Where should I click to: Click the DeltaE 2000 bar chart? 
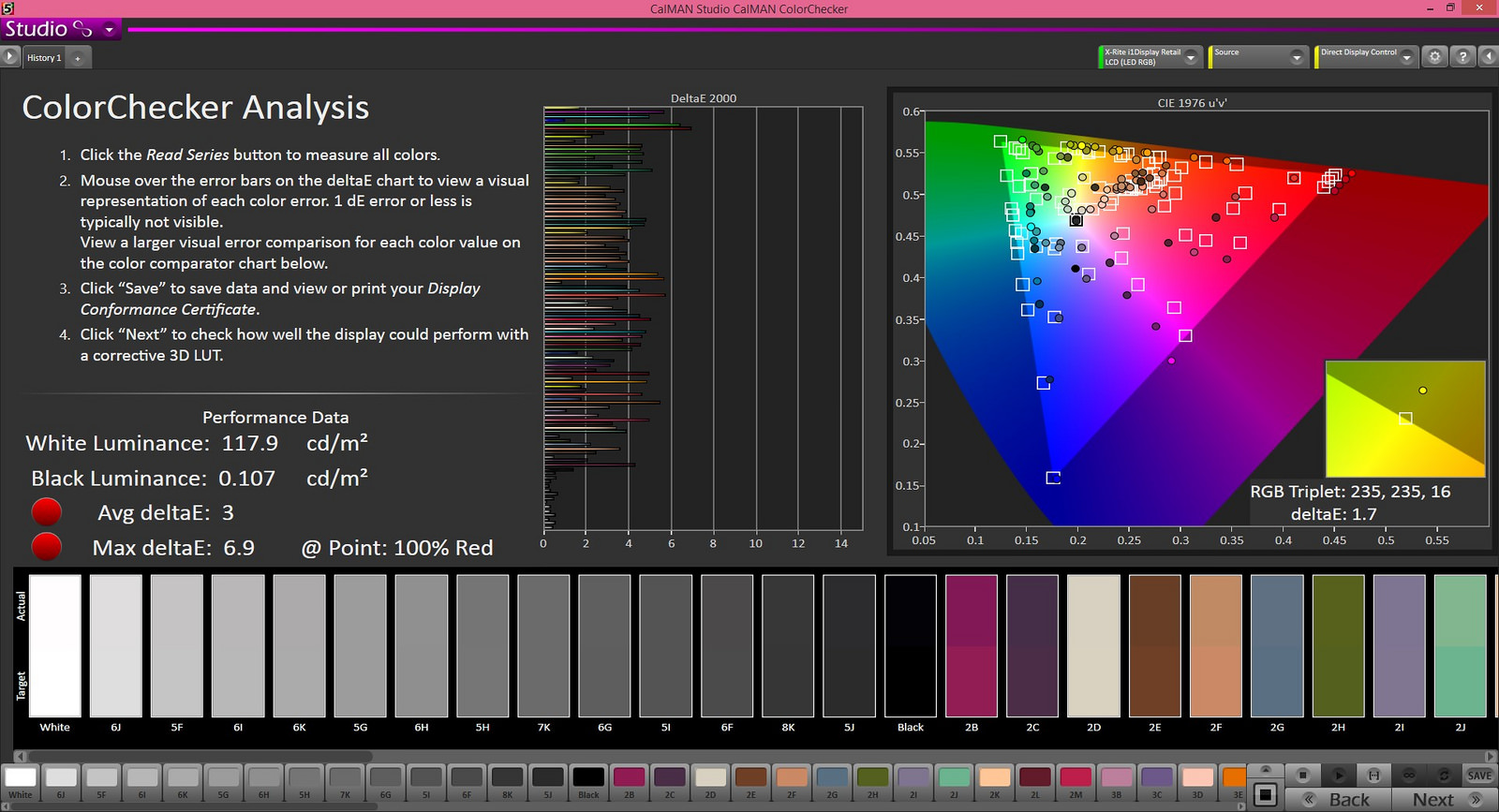[x=703, y=318]
